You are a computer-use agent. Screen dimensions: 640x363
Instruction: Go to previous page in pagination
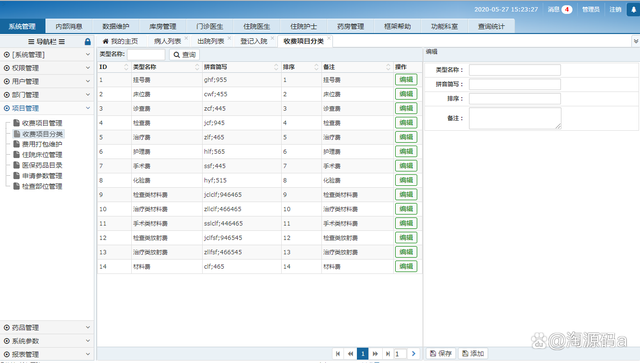(x=350, y=354)
